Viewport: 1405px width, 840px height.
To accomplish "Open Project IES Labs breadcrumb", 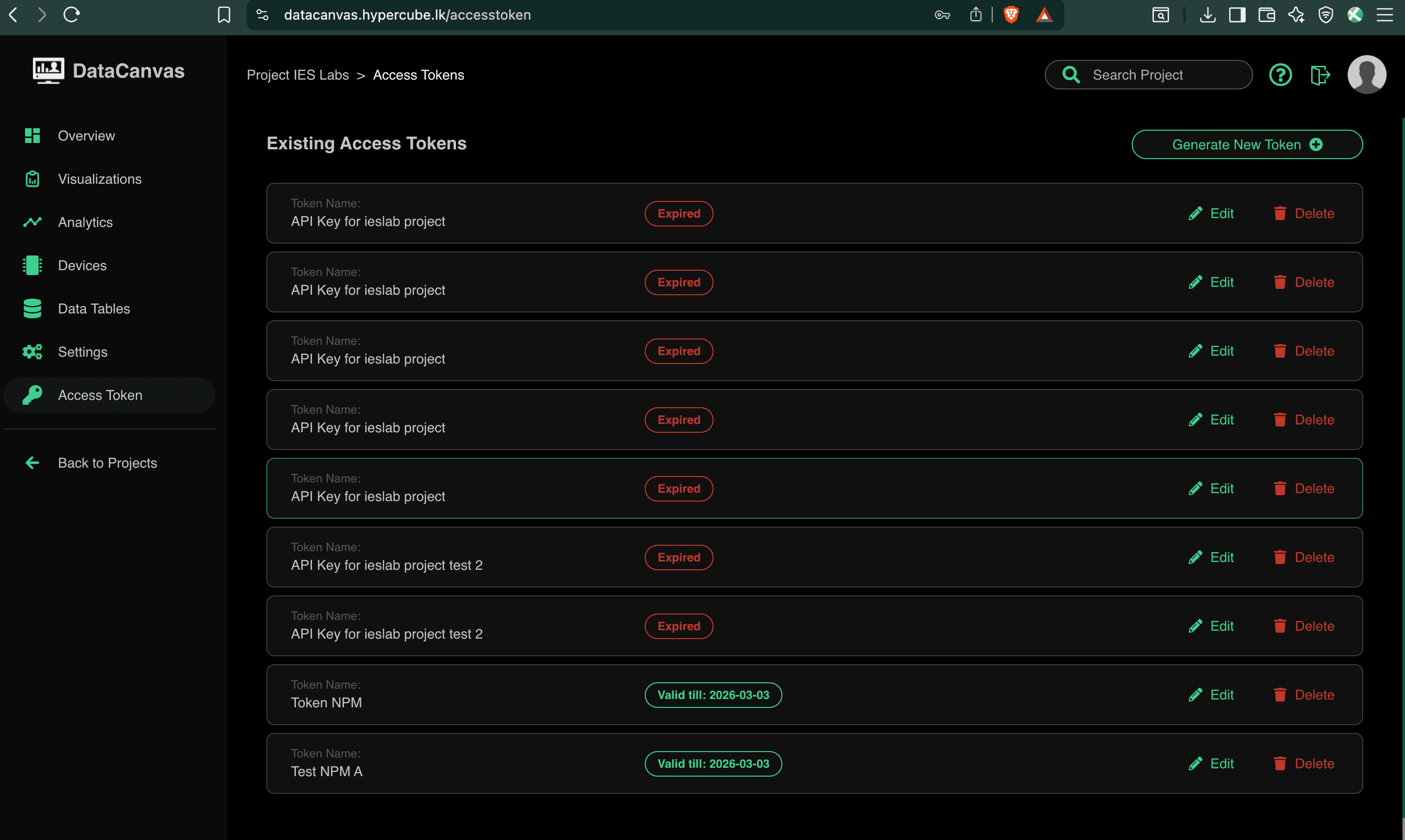I will click(297, 74).
